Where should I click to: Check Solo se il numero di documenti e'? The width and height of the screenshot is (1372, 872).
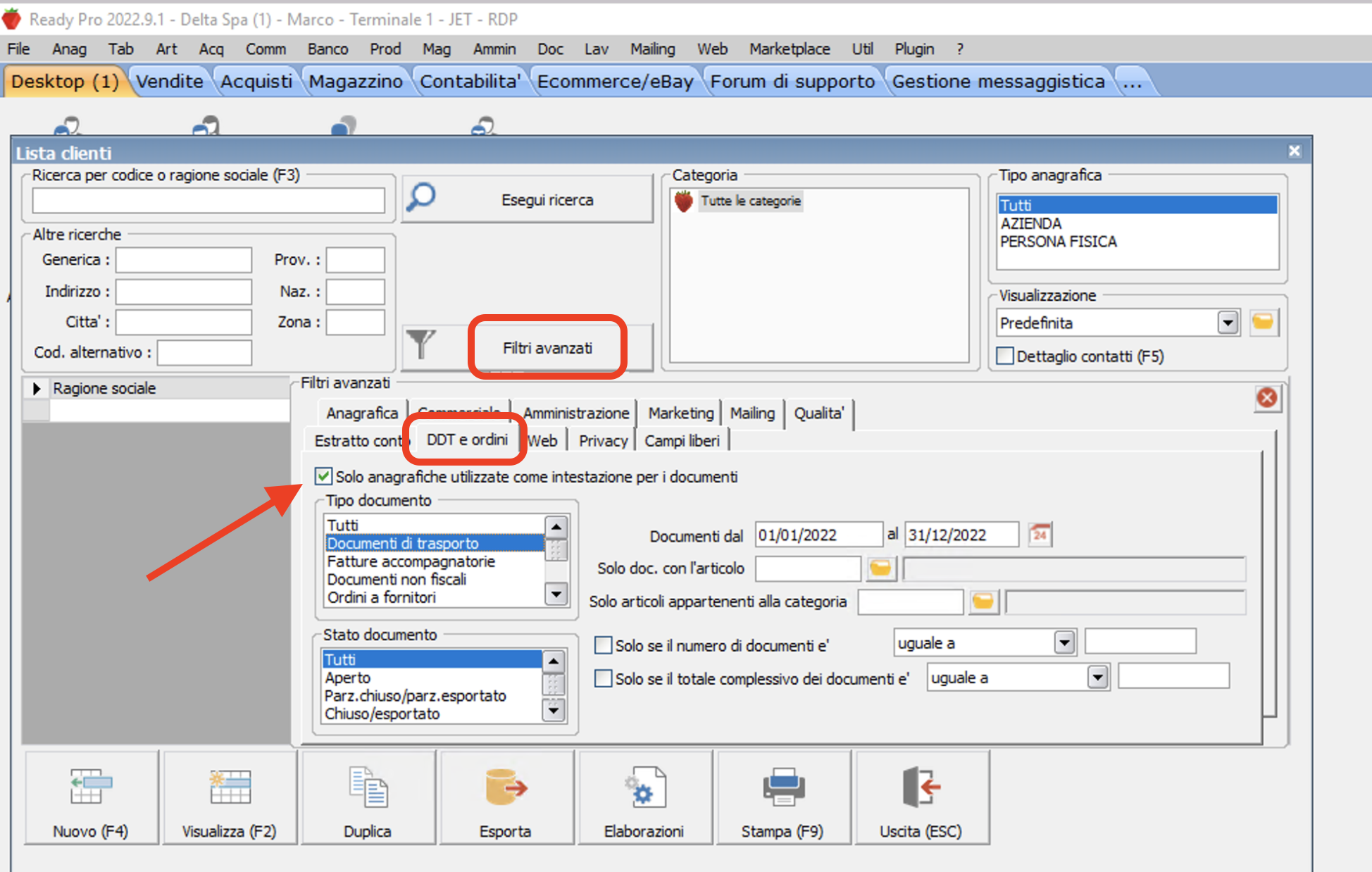click(x=603, y=645)
